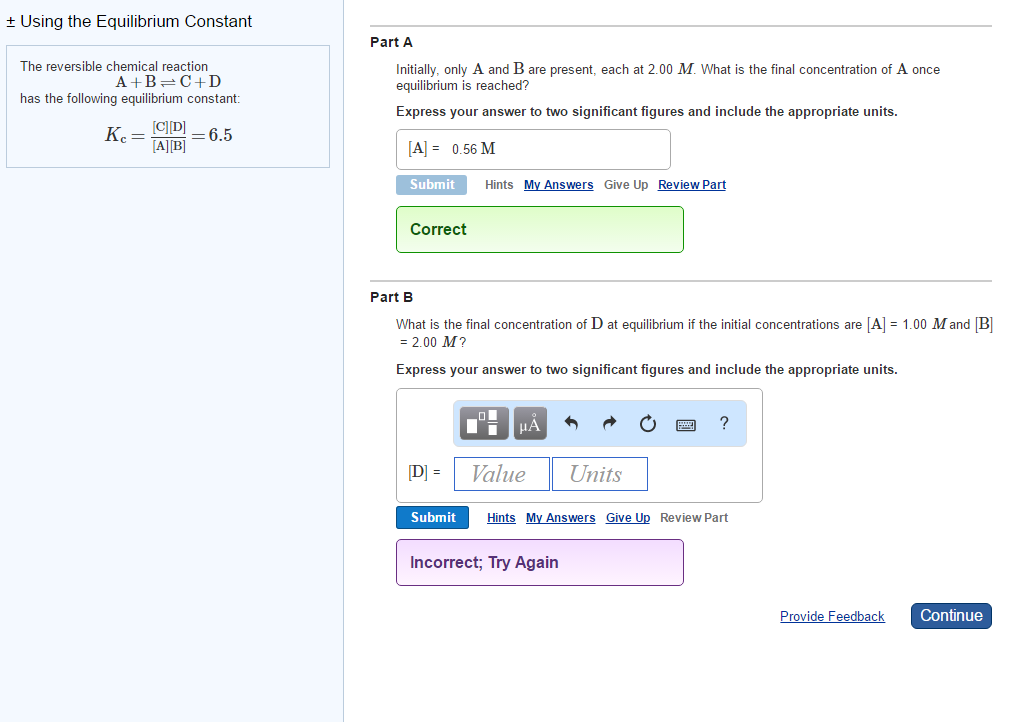Image resolution: width=1010 pixels, height=722 pixels.
Task: Click the Correct feedback banner
Action: [x=540, y=229]
